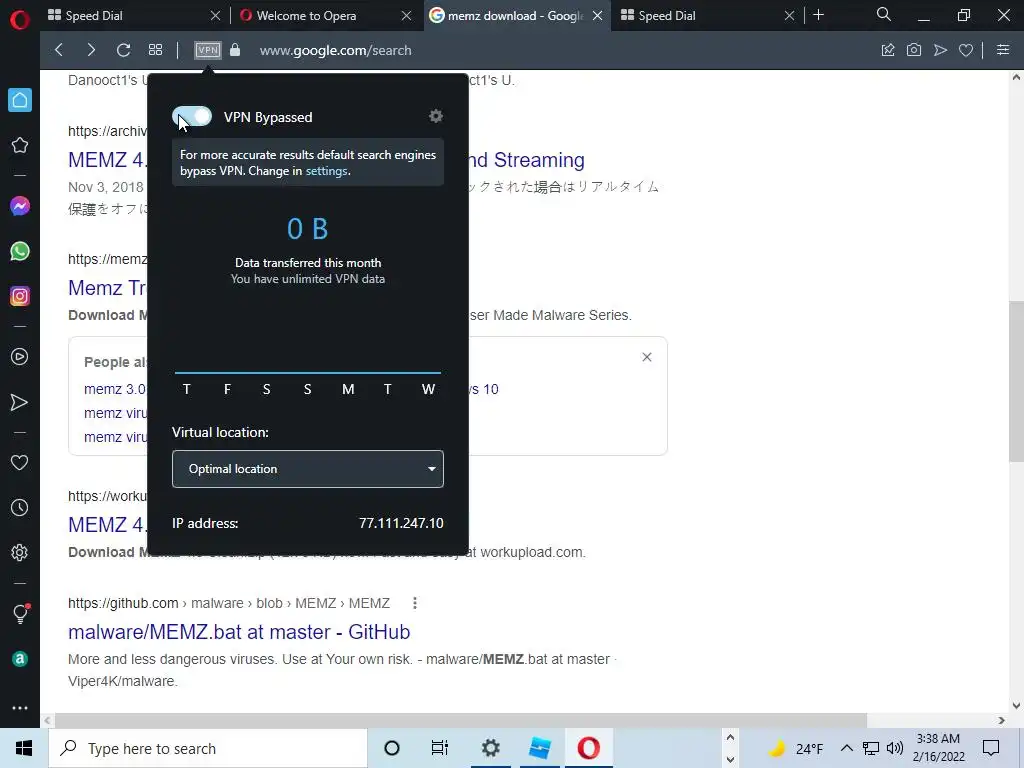Open the green 'a' sidebar extension

[20, 659]
